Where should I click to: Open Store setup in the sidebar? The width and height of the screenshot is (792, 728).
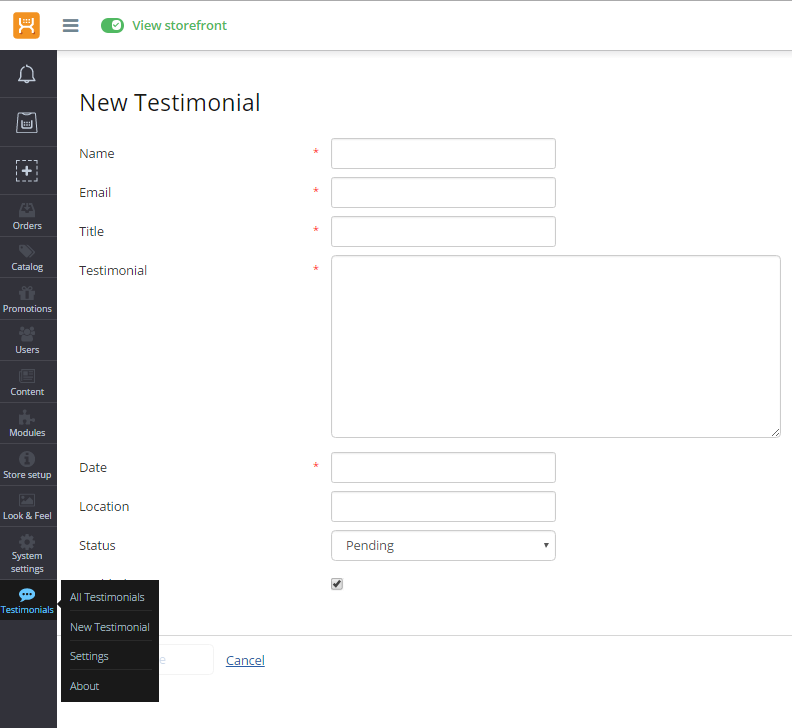(x=27, y=465)
